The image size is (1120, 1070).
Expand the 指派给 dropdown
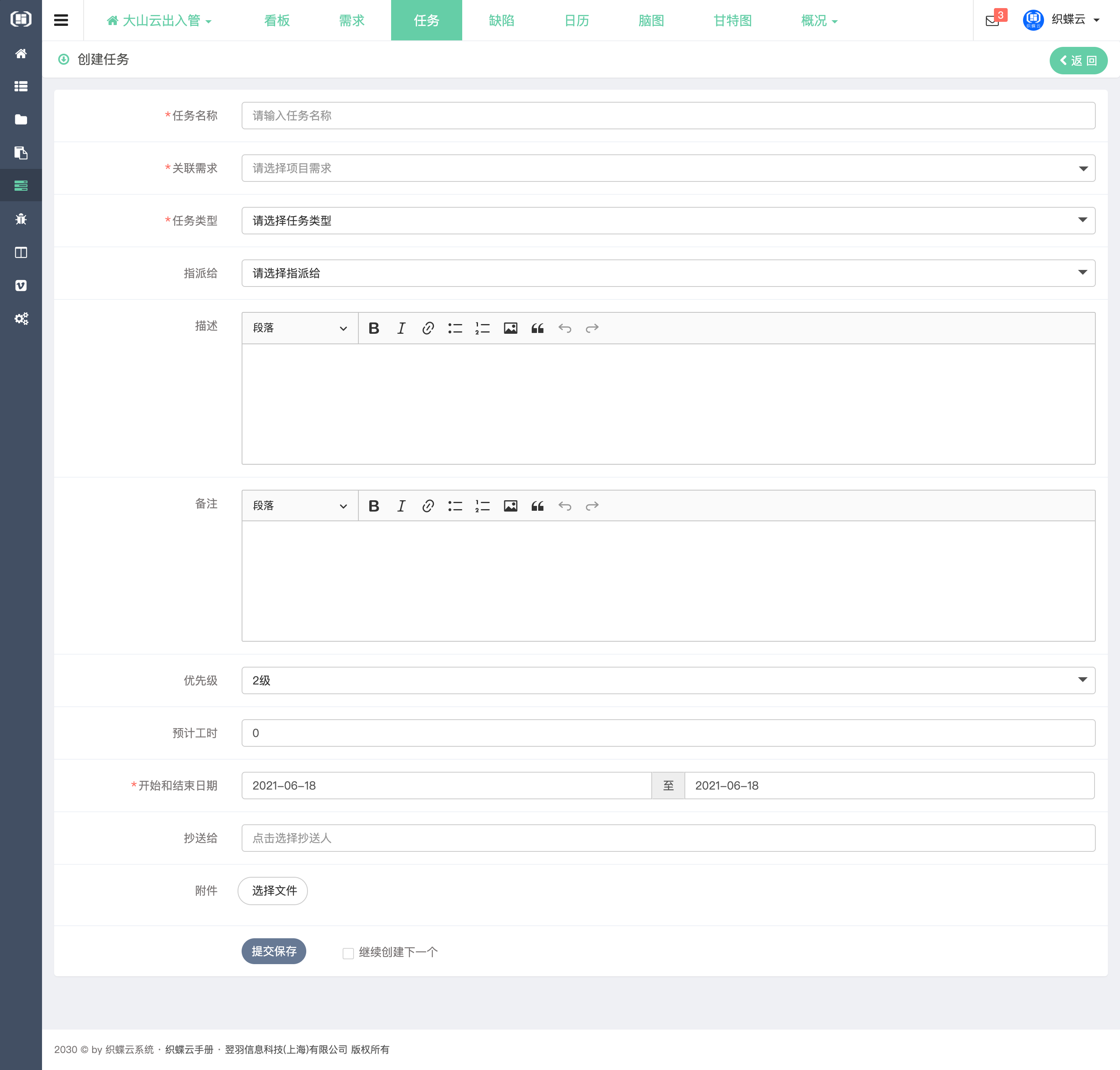(x=668, y=273)
